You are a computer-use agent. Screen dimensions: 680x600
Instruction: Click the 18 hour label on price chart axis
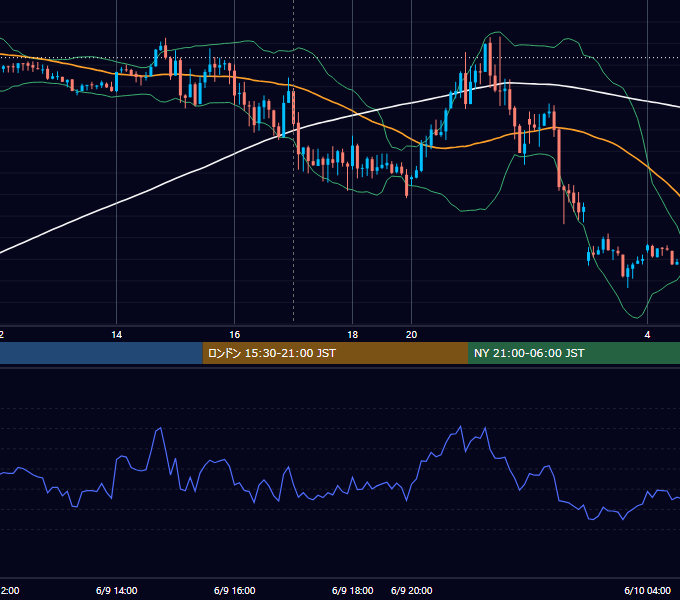pos(353,334)
